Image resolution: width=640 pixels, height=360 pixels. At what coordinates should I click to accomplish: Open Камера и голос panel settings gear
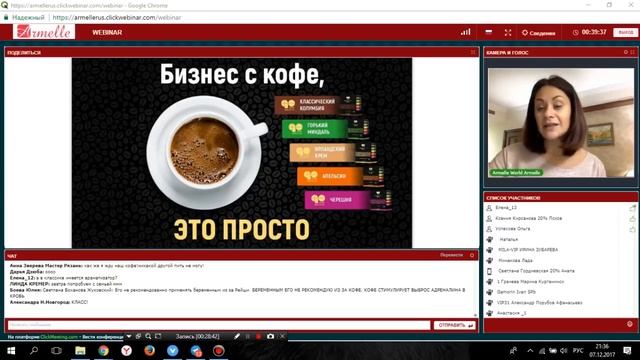[626, 52]
